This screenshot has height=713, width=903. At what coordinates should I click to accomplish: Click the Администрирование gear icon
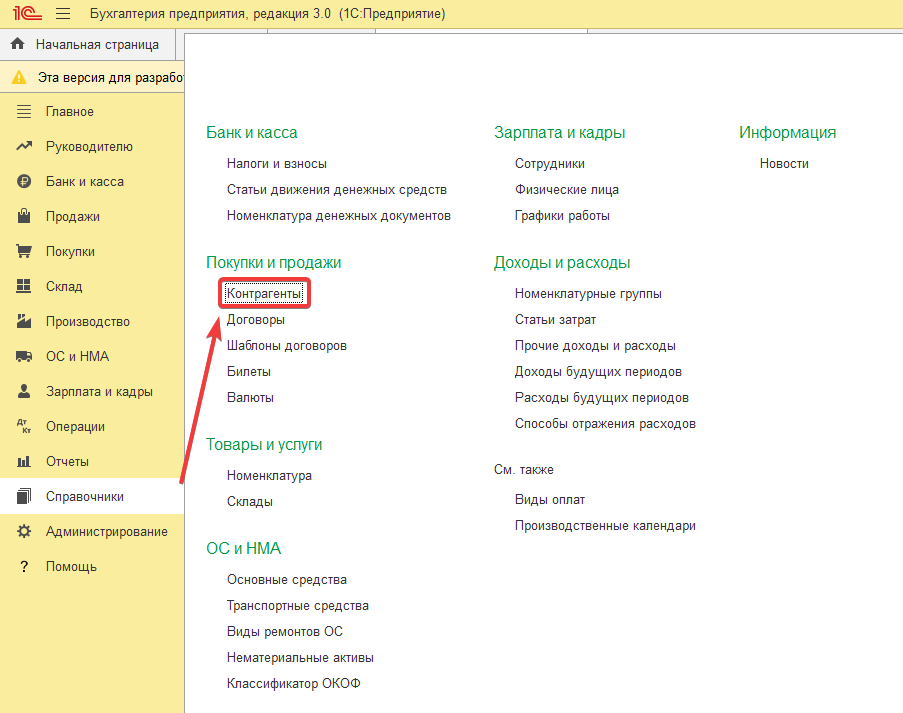(24, 532)
